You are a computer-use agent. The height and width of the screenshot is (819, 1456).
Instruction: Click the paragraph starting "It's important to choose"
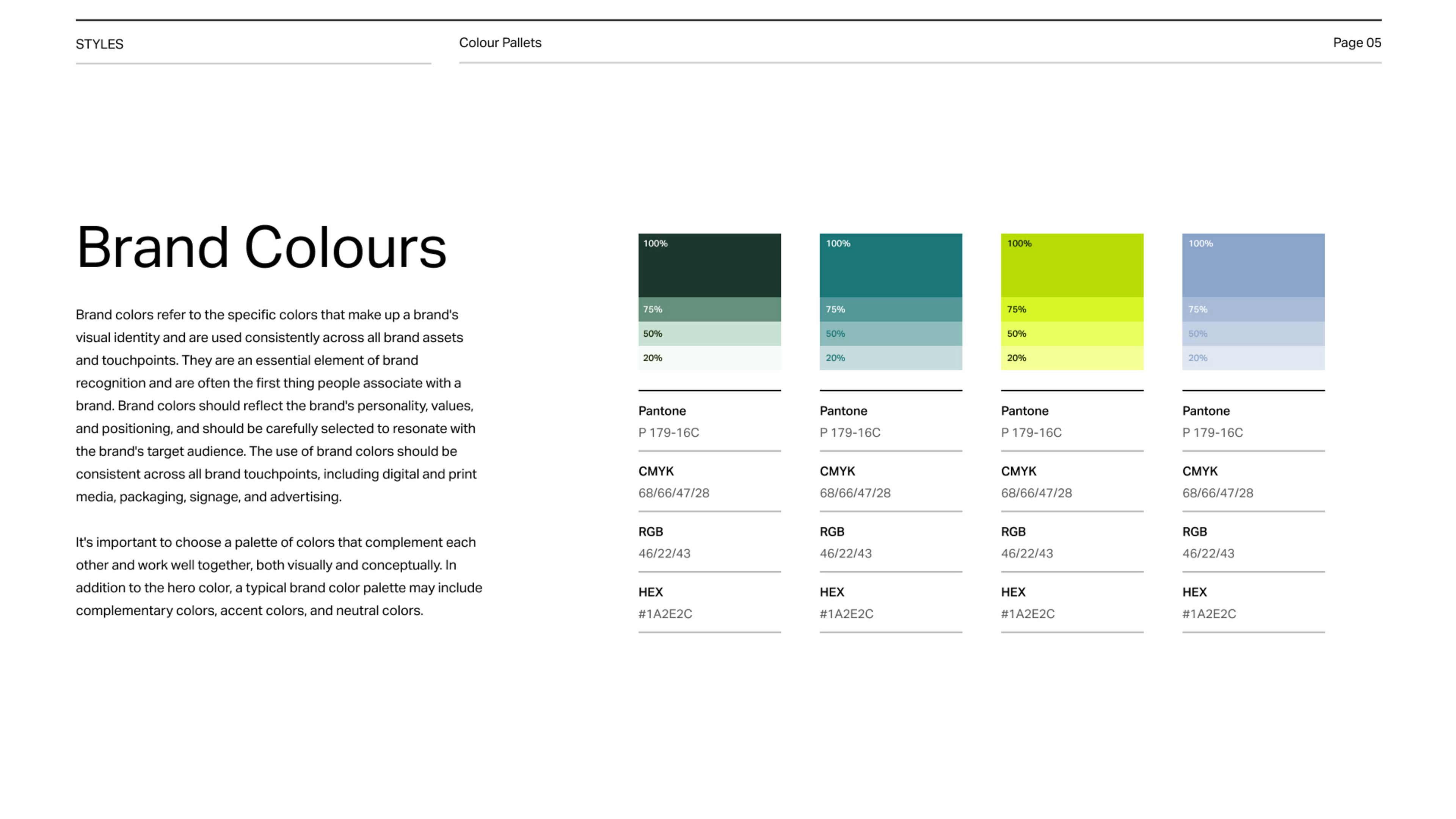(279, 576)
